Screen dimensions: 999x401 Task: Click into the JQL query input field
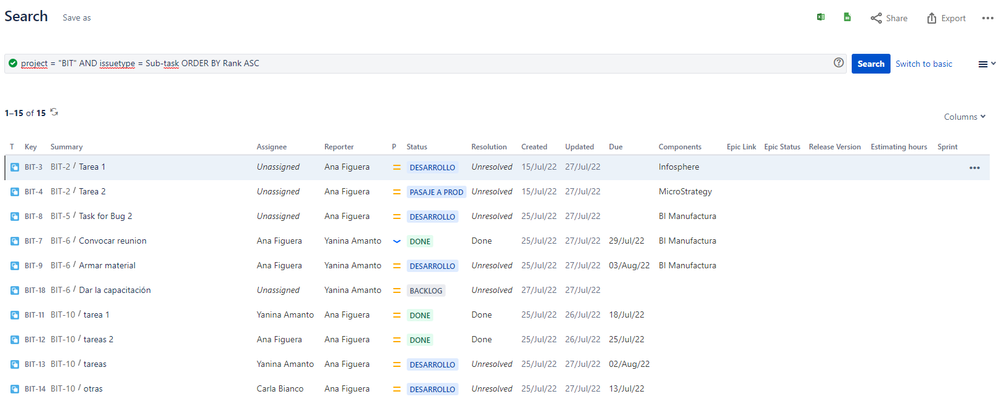(x=420, y=63)
